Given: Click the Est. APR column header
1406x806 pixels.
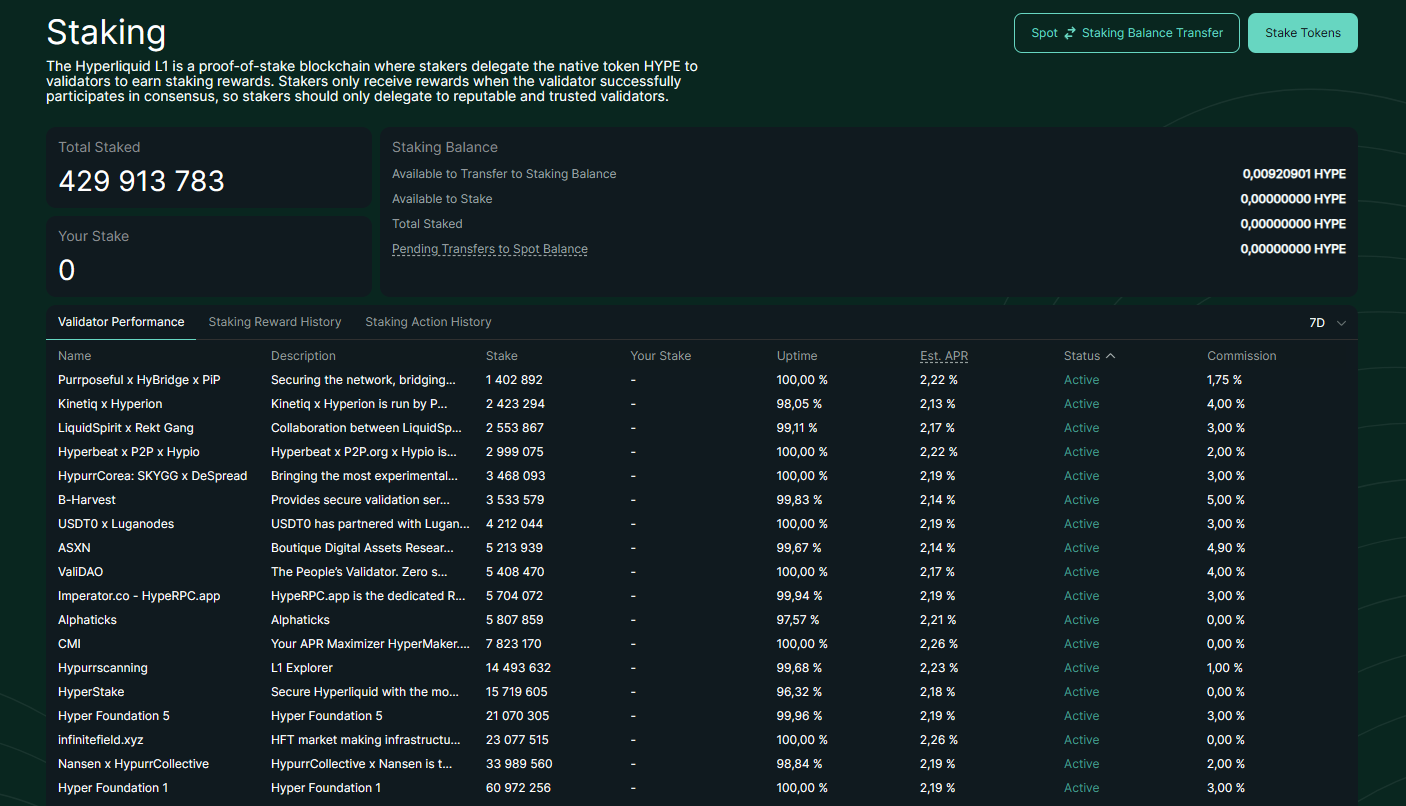Looking at the screenshot, I should [944, 356].
